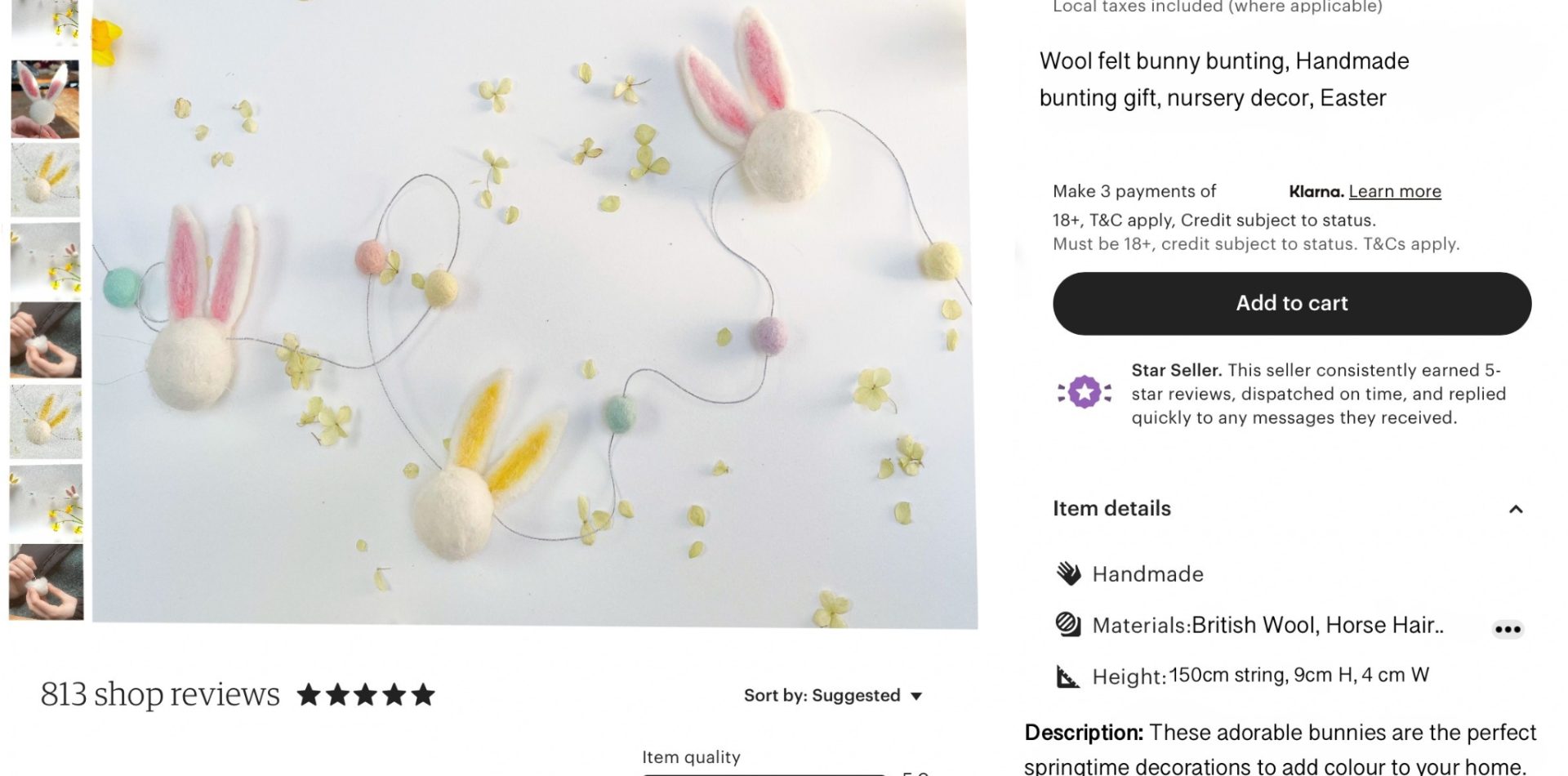The width and height of the screenshot is (1568, 776).
Task: Add the bunny bunting to cart
Action: coord(1292,303)
